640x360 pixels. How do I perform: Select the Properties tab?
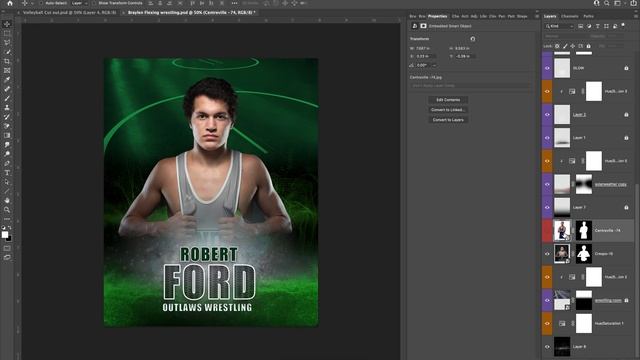pyautogui.click(x=437, y=16)
